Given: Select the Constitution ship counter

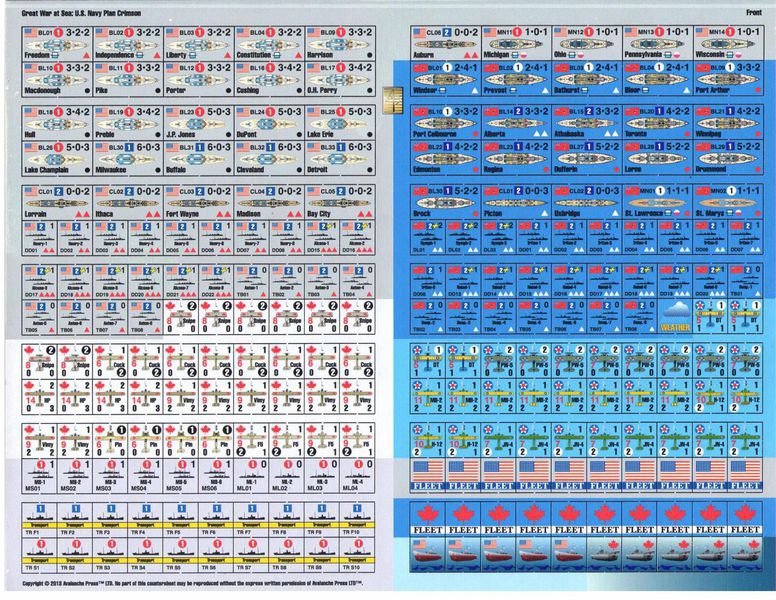Looking at the screenshot, I should [x=269, y=44].
